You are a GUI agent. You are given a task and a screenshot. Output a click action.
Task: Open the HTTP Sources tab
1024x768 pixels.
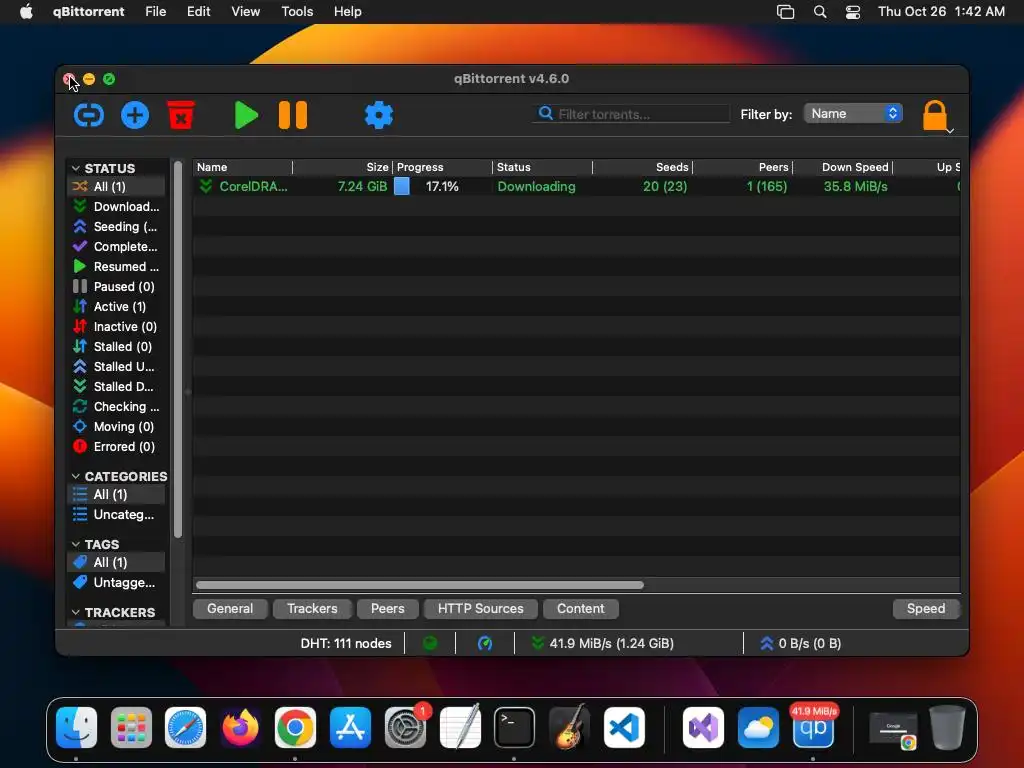pyautogui.click(x=481, y=609)
